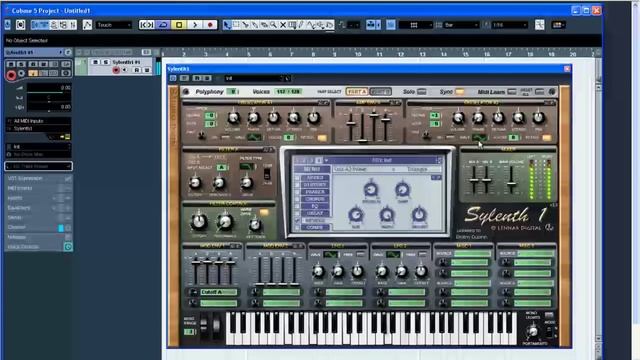The width and height of the screenshot is (640, 360).
Task: Select the Mute X tool
Action: pos(282,25)
